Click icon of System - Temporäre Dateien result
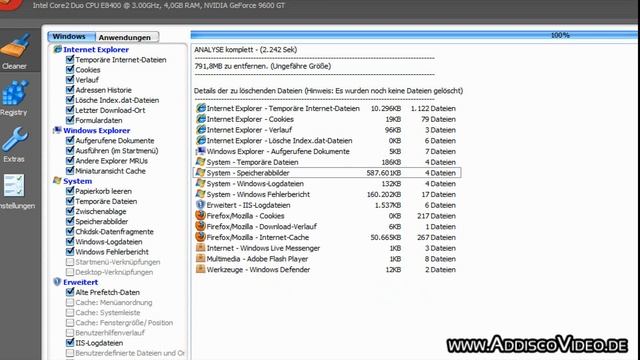This screenshot has width=640, height=360. [x=200, y=162]
